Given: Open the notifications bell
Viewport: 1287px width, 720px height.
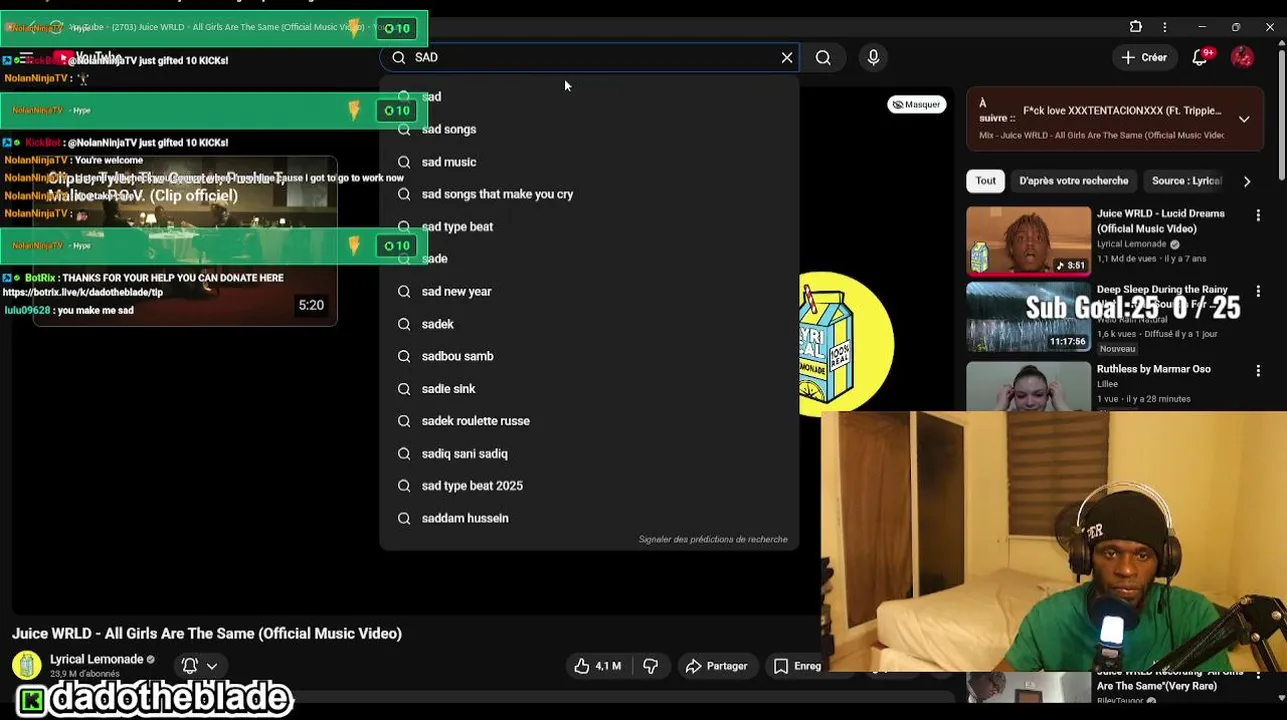Looking at the screenshot, I should tap(1201, 58).
